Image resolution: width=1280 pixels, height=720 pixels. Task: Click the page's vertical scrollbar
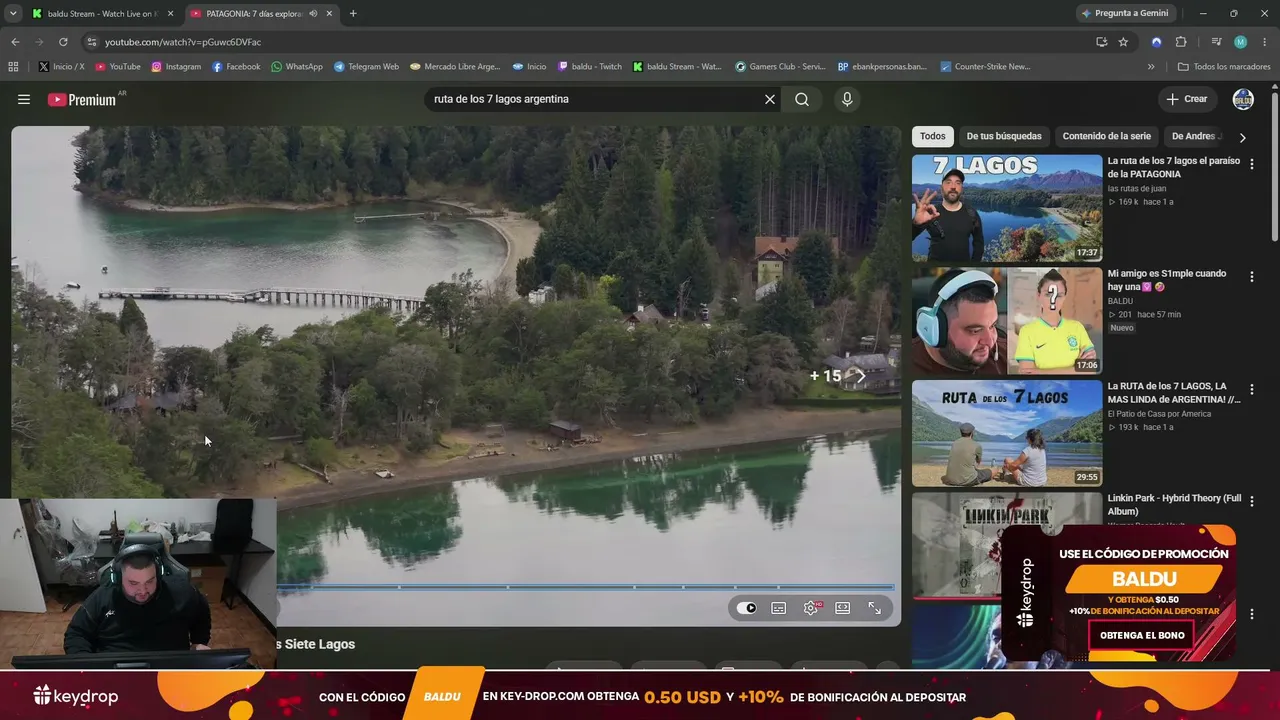pyautogui.click(x=1274, y=166)
